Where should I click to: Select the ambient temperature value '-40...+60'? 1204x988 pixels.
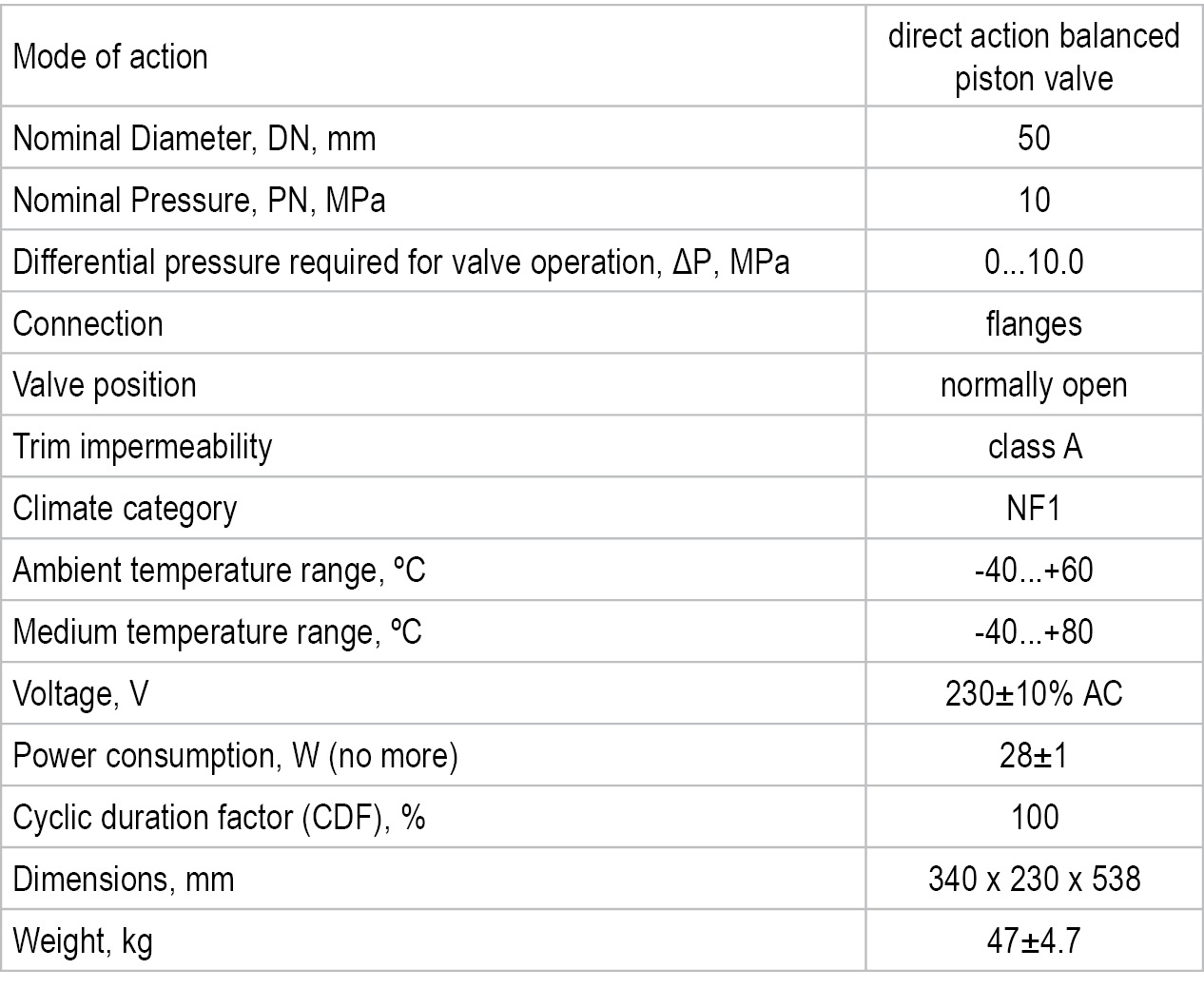point(1034,571)
